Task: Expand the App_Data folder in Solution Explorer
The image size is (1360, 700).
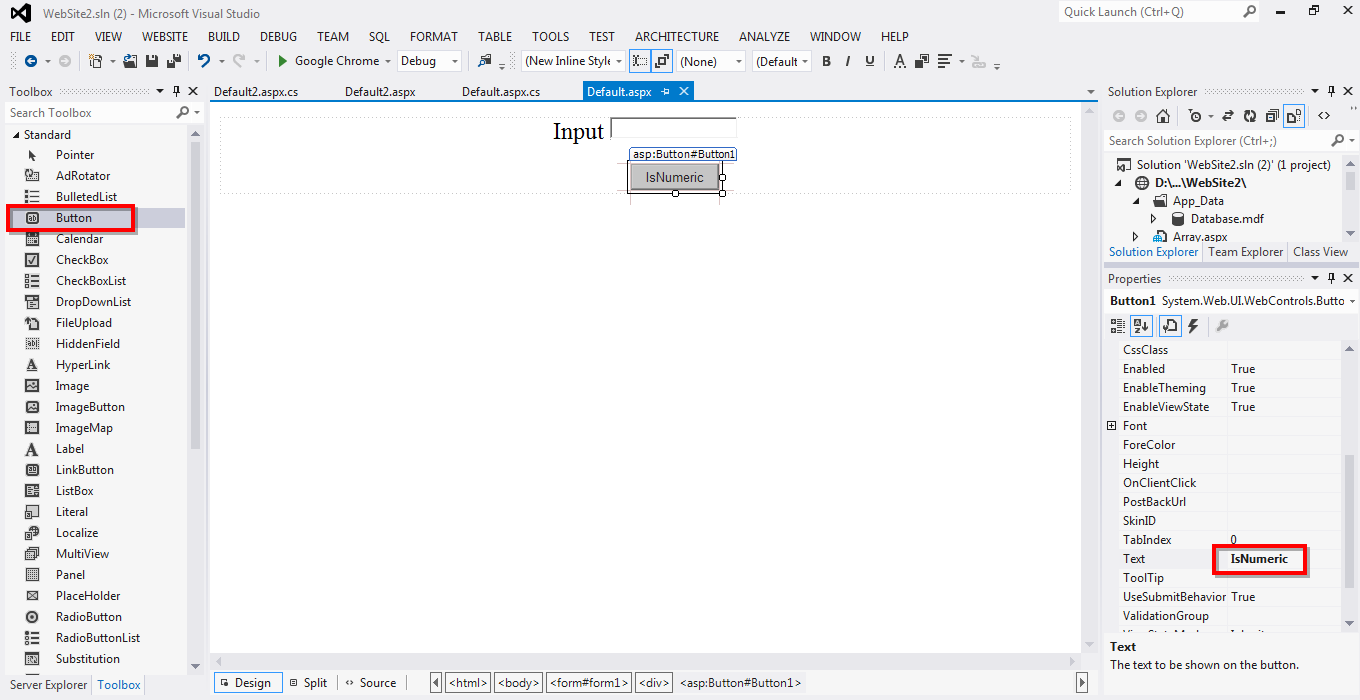Action: coord(1136,200)
